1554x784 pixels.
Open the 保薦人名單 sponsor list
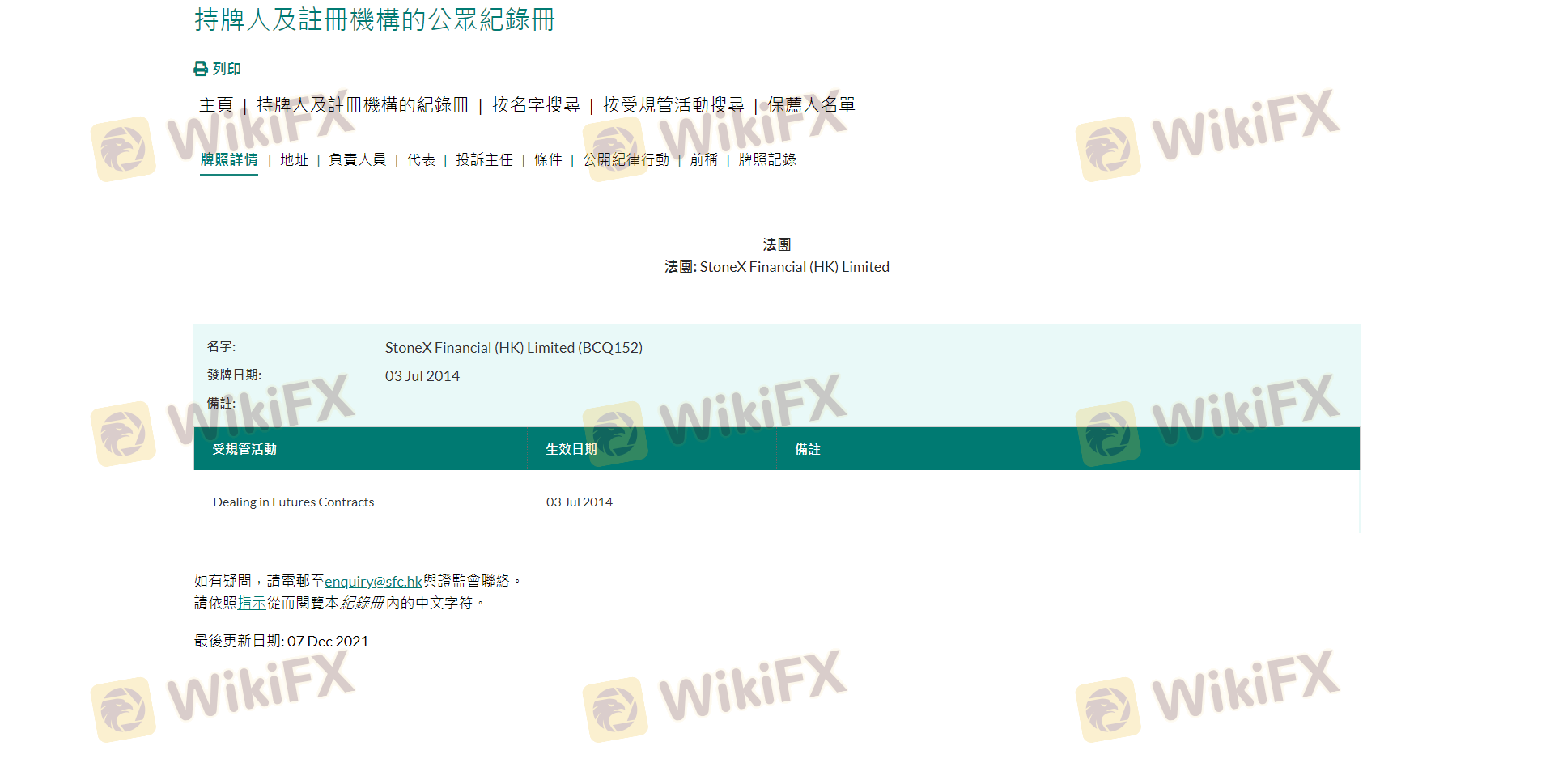(x=811, y=105)
